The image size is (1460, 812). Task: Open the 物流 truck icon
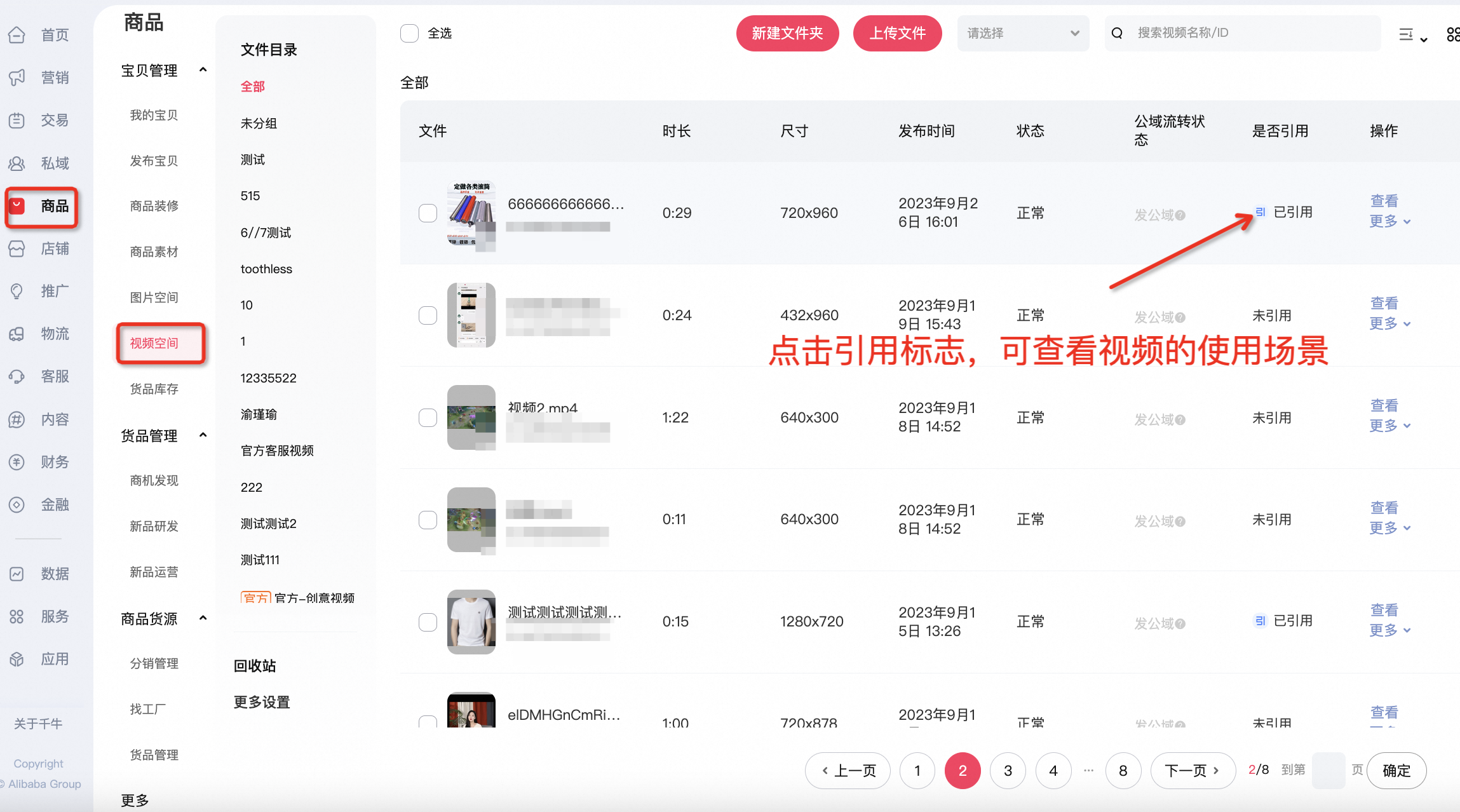pyautogui.click(x=17, y=334)
